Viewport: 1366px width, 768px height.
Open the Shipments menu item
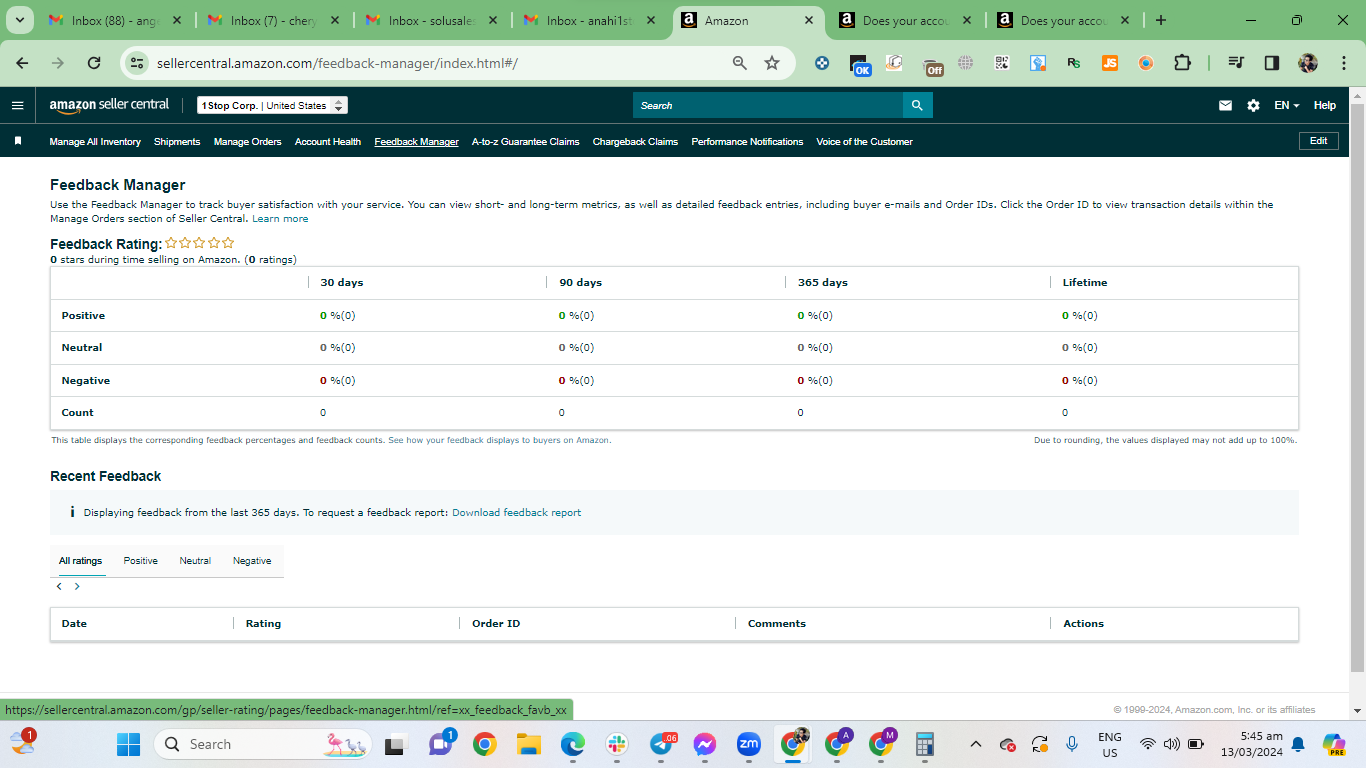click(177, 142)
